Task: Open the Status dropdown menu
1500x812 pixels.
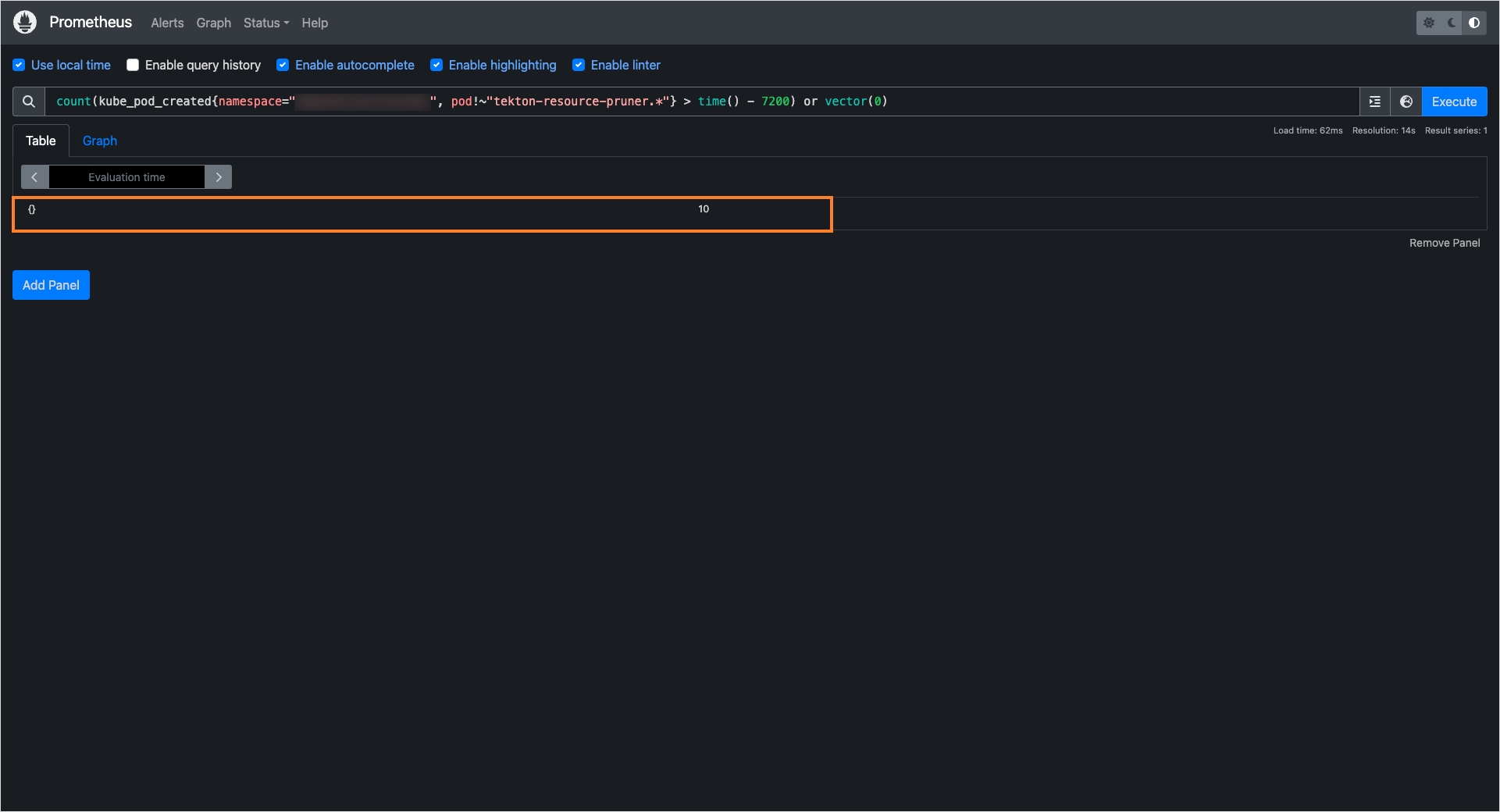Action: [265, 23]
